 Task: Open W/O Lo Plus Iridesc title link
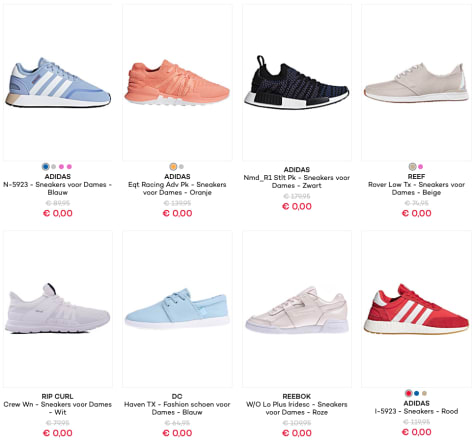[x=297, y=408]
